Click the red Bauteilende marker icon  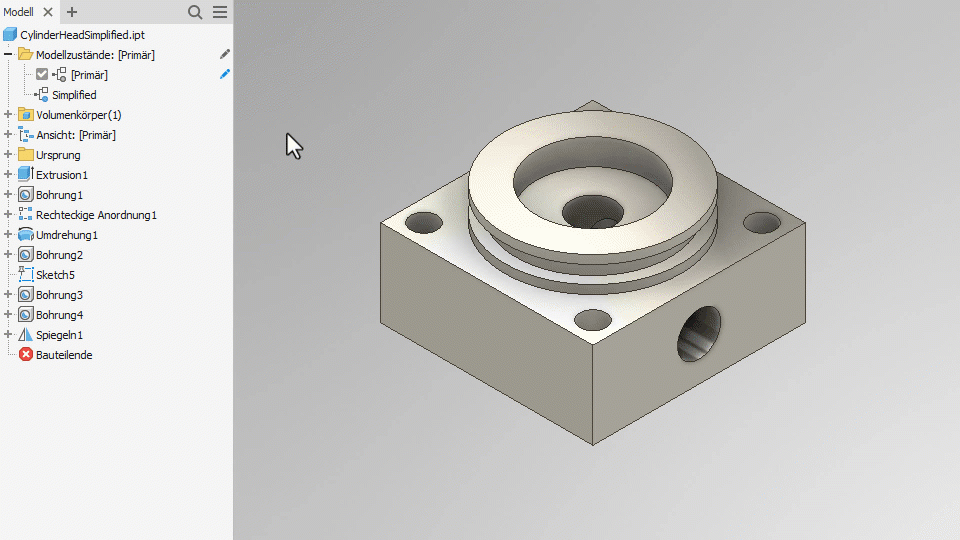(25, 354)
